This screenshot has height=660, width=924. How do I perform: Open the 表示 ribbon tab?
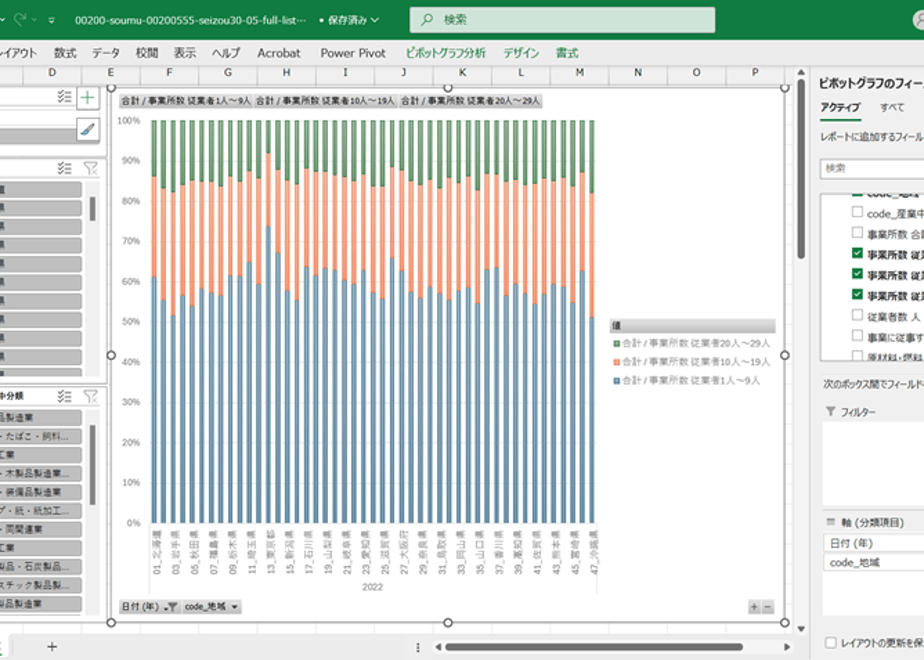pos(184,53)
